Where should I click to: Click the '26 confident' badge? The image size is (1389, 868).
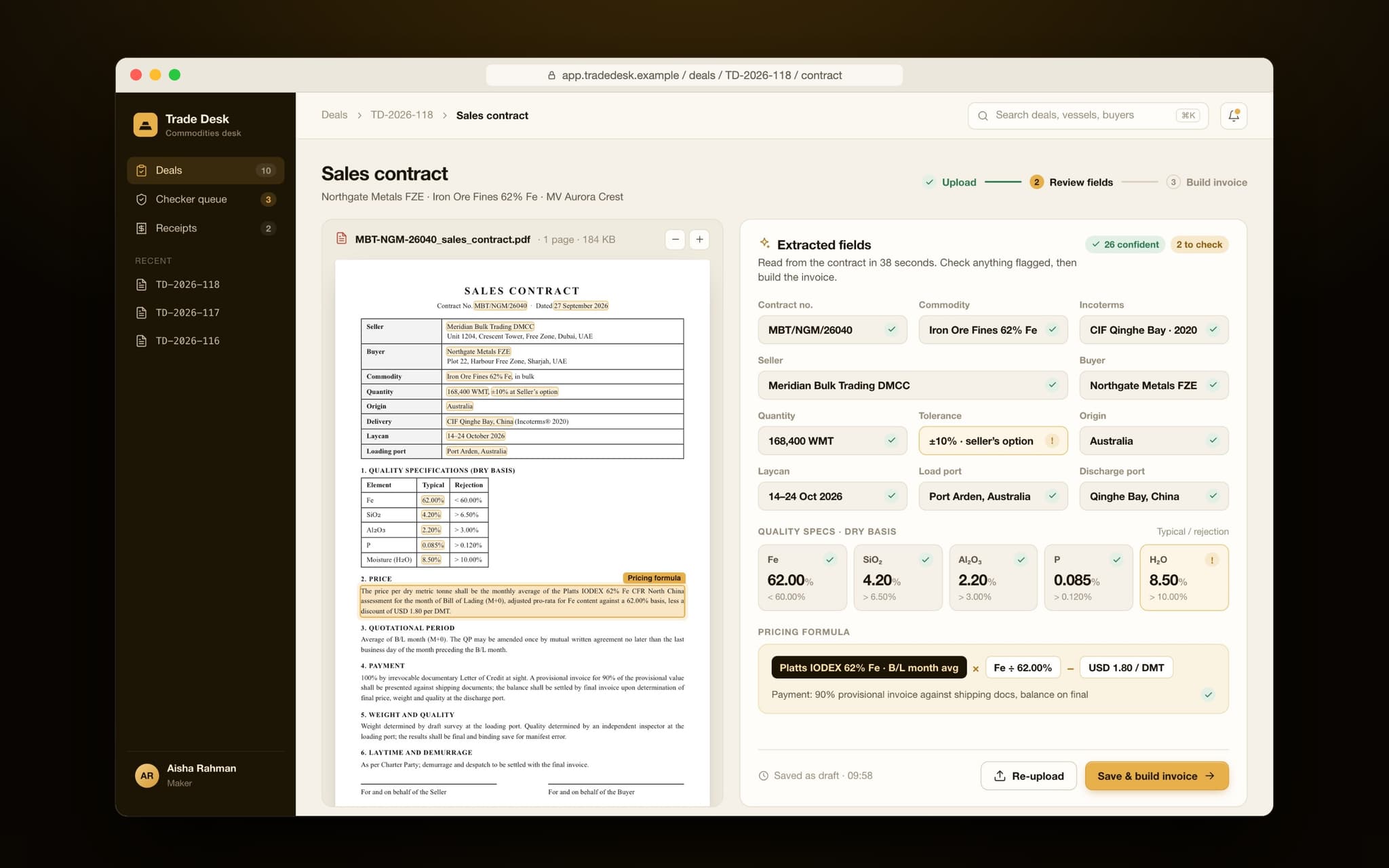(1125, 245)
